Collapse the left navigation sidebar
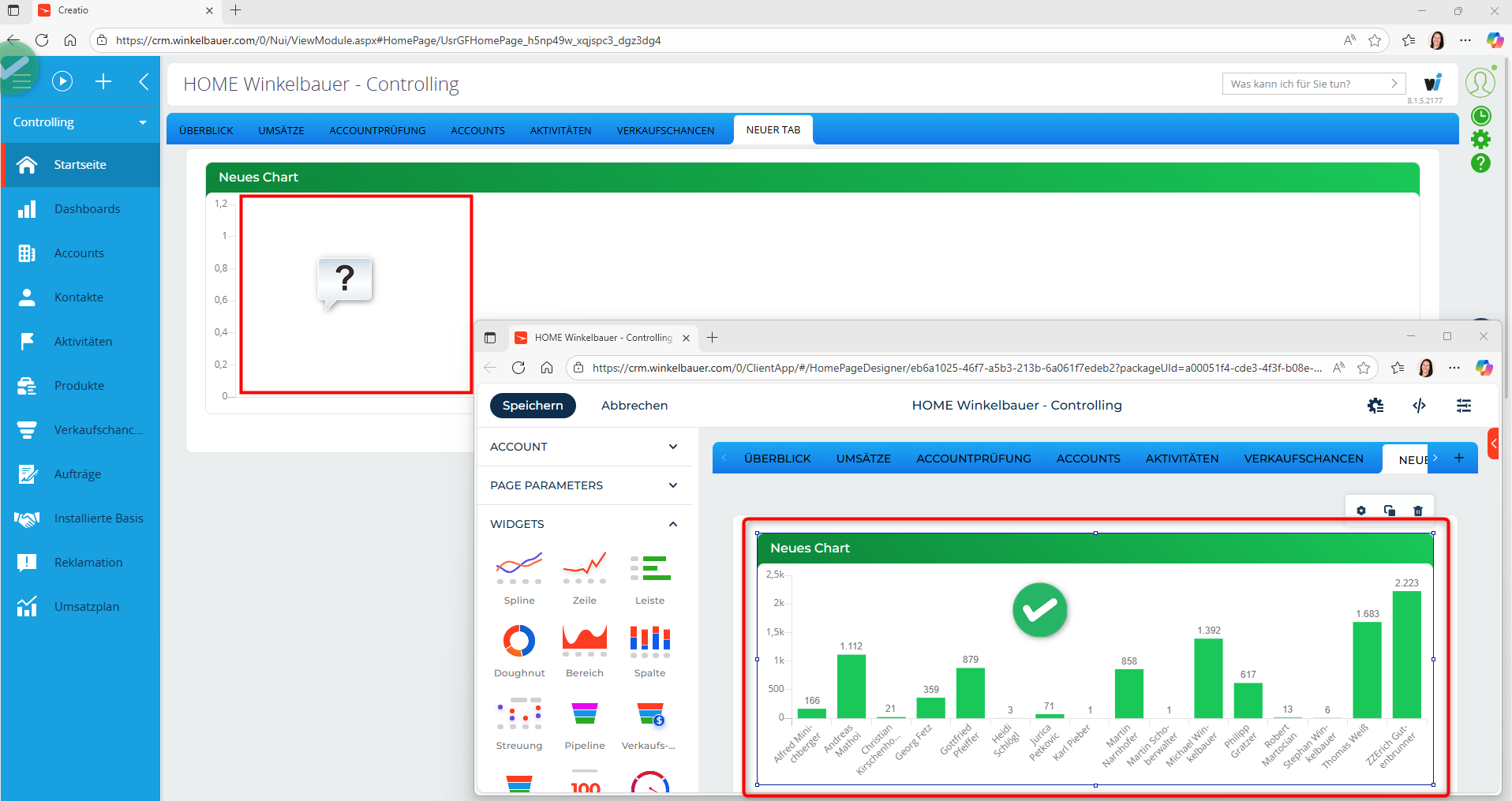The width and height of the screenshot is (1512, 801). point(144,81)
